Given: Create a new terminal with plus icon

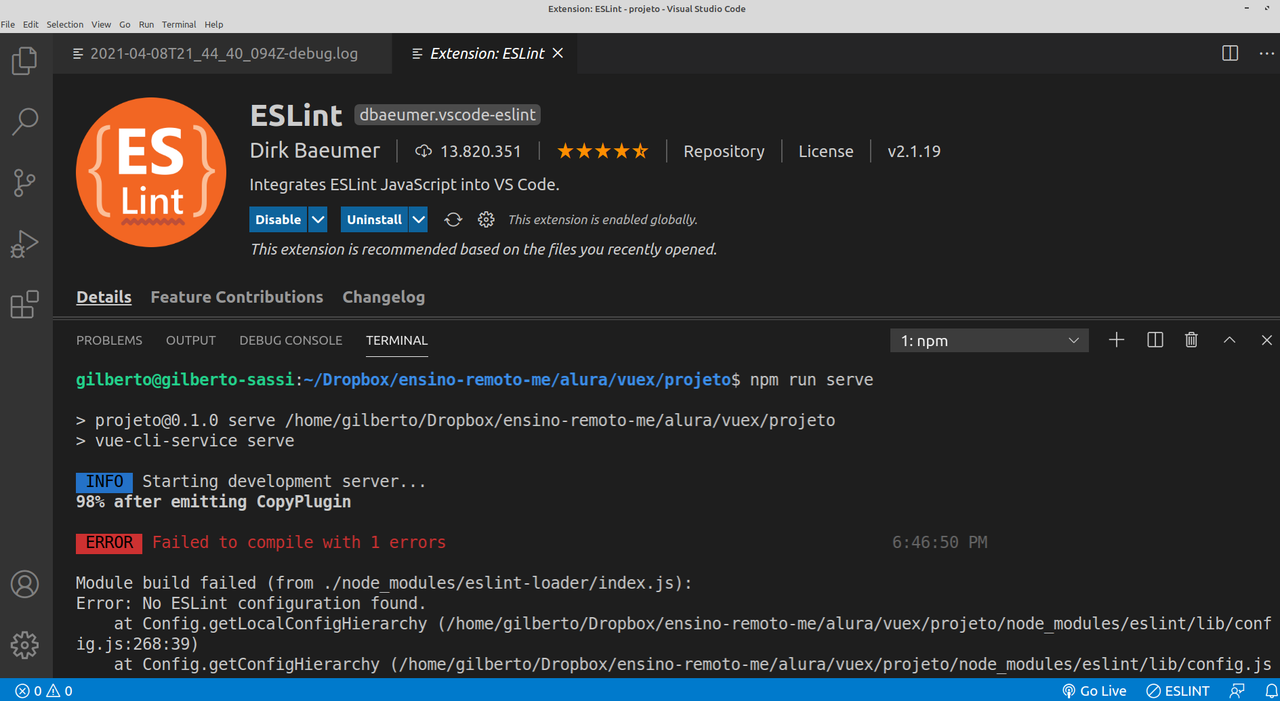Looking at the screenshot, I should tap(1117, 340).
